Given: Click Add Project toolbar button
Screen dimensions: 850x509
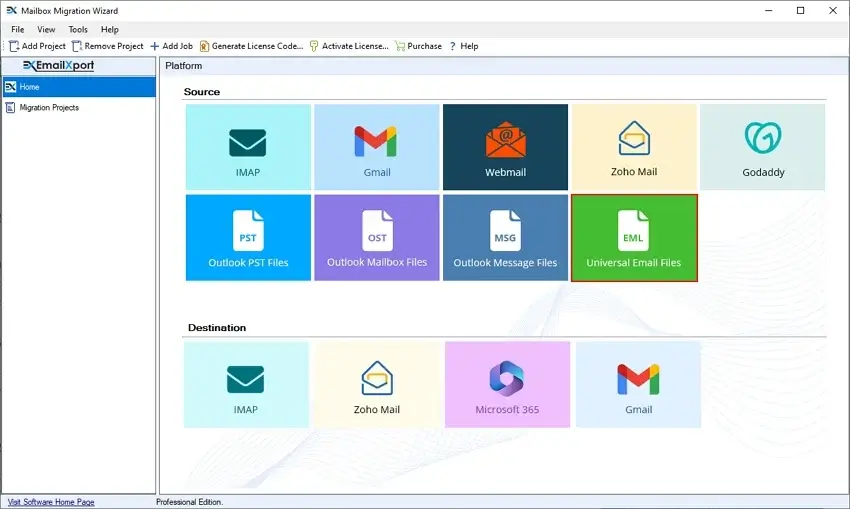Looking at the screenshot, I should tap(37, 46).
